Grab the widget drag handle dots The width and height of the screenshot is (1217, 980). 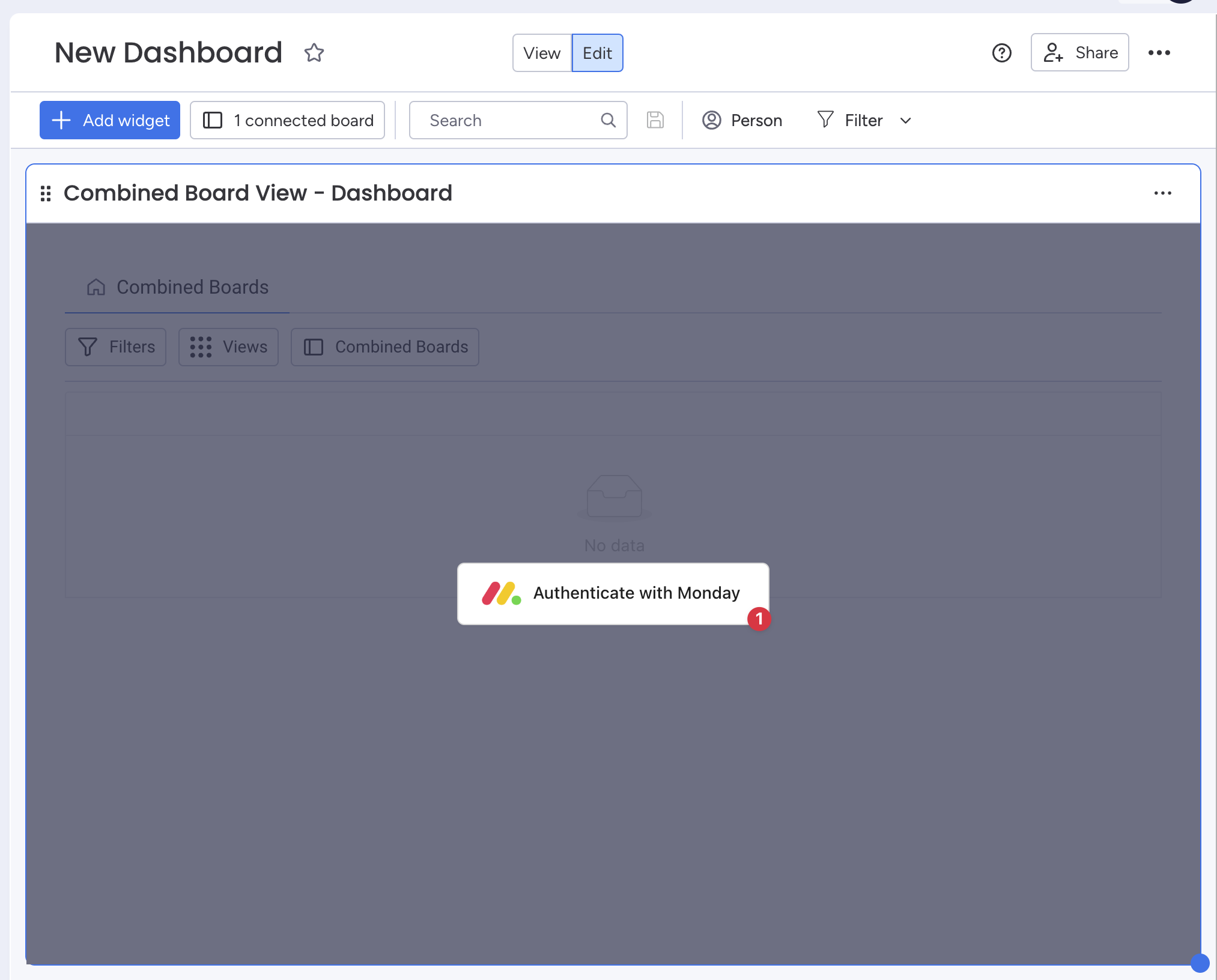46,193
